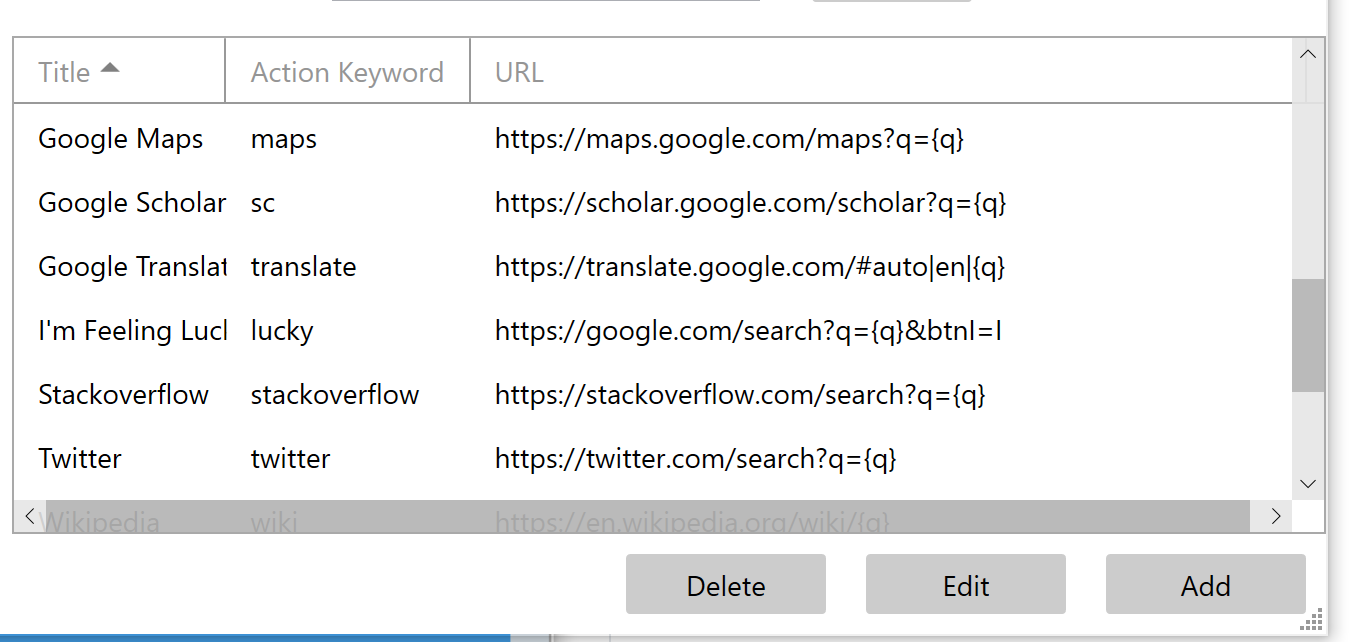Screen dimensions: 1352x642
Task: Select the Twitter title cell
Action: [80, 459]
